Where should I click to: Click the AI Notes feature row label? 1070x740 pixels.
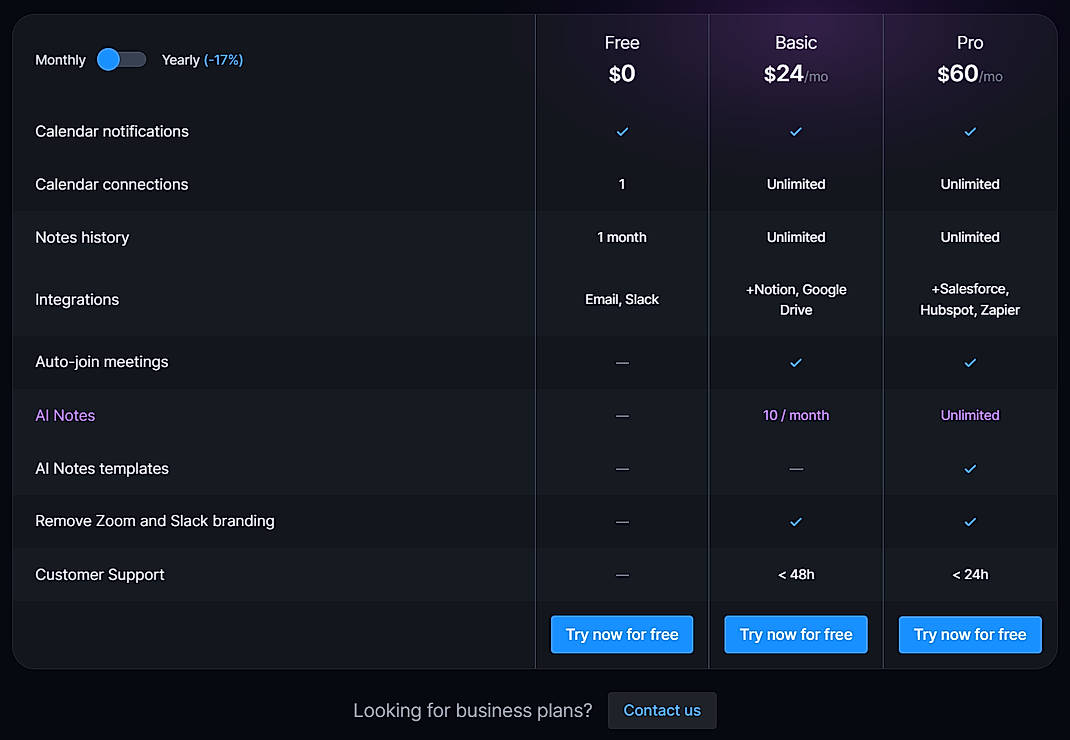[65, 415]
